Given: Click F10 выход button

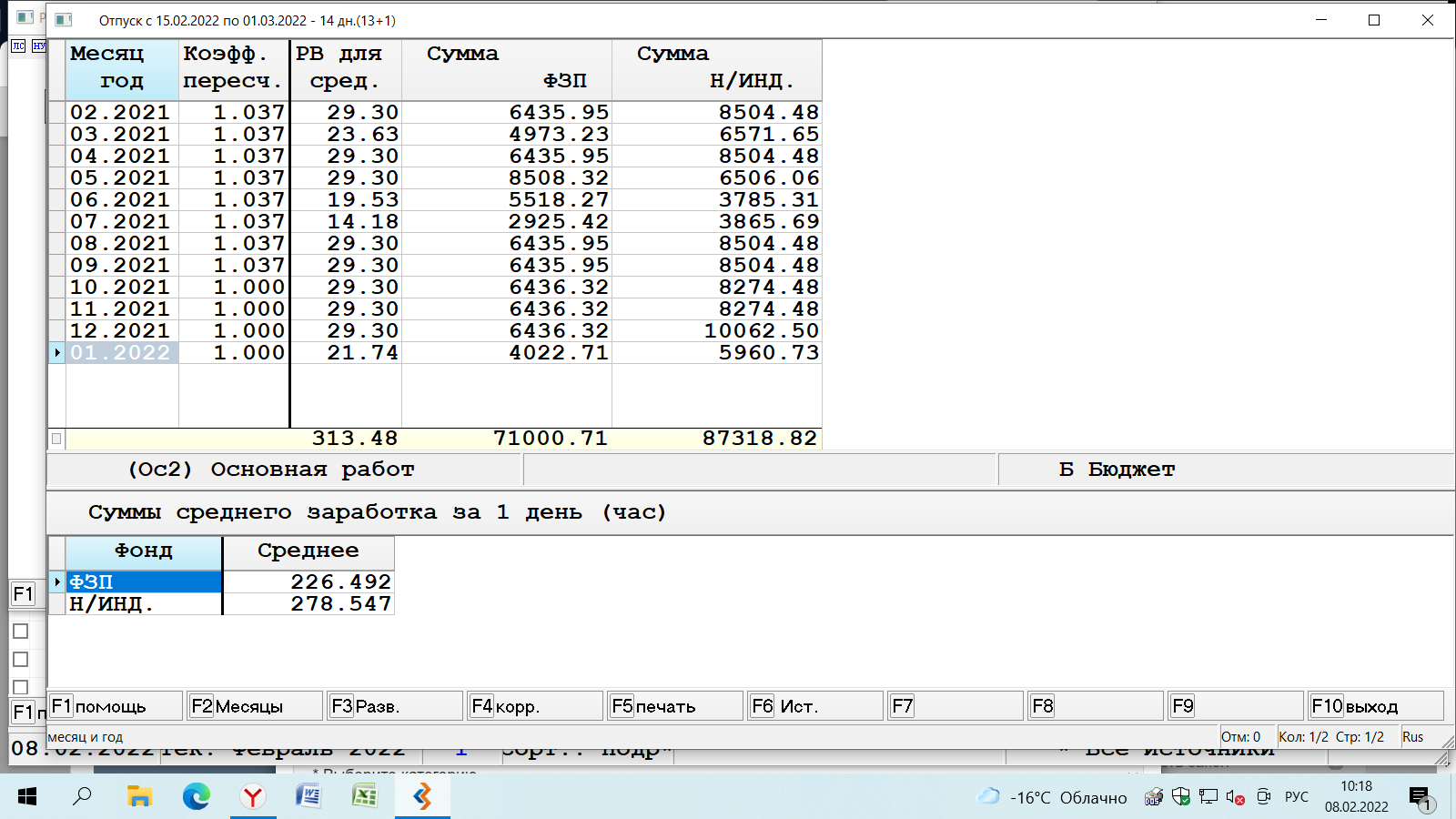Looking at the screenshot, I should pyautogui.click(x=1376, y=706).
